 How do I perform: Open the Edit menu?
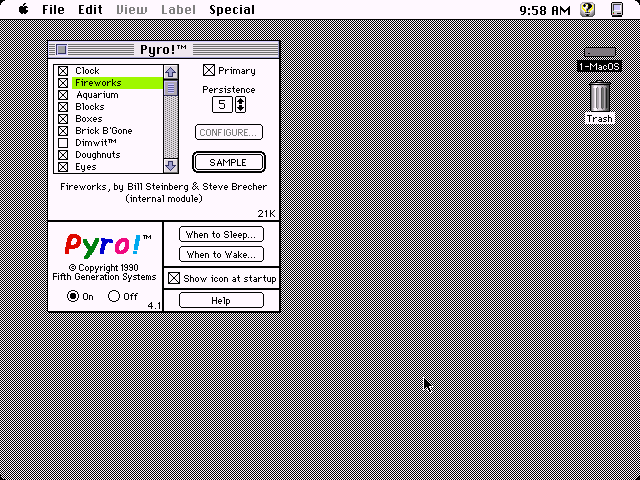point(90,9)
